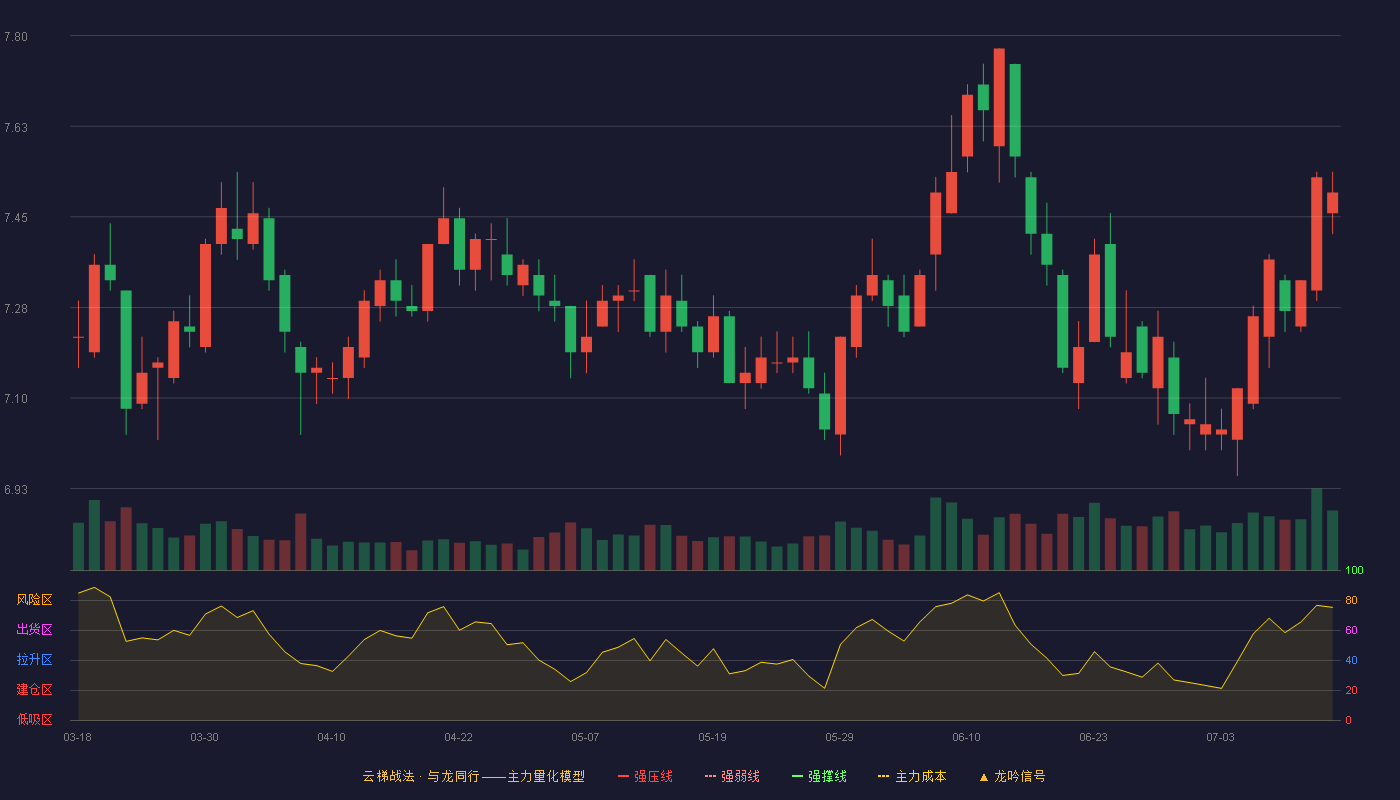Click the 7.28 price axis label
Viewport: 1400px width, 800px height.
coord(16,309)
